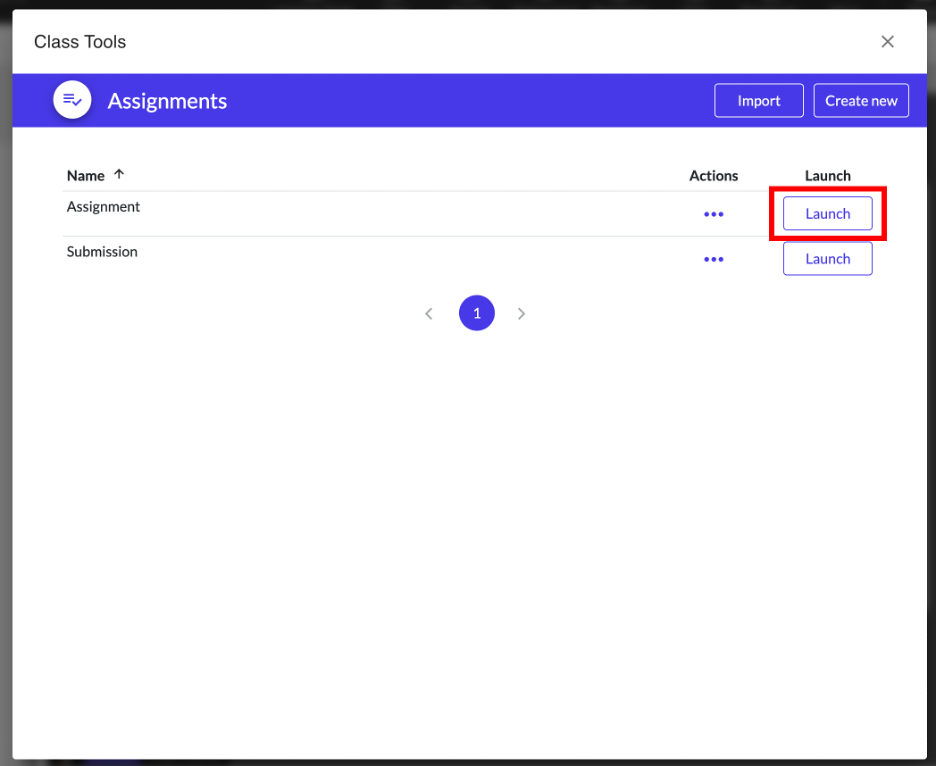Viewport: 936px width, 766px height.
Task: Select page 1 in the pagination
Action: 477,314
